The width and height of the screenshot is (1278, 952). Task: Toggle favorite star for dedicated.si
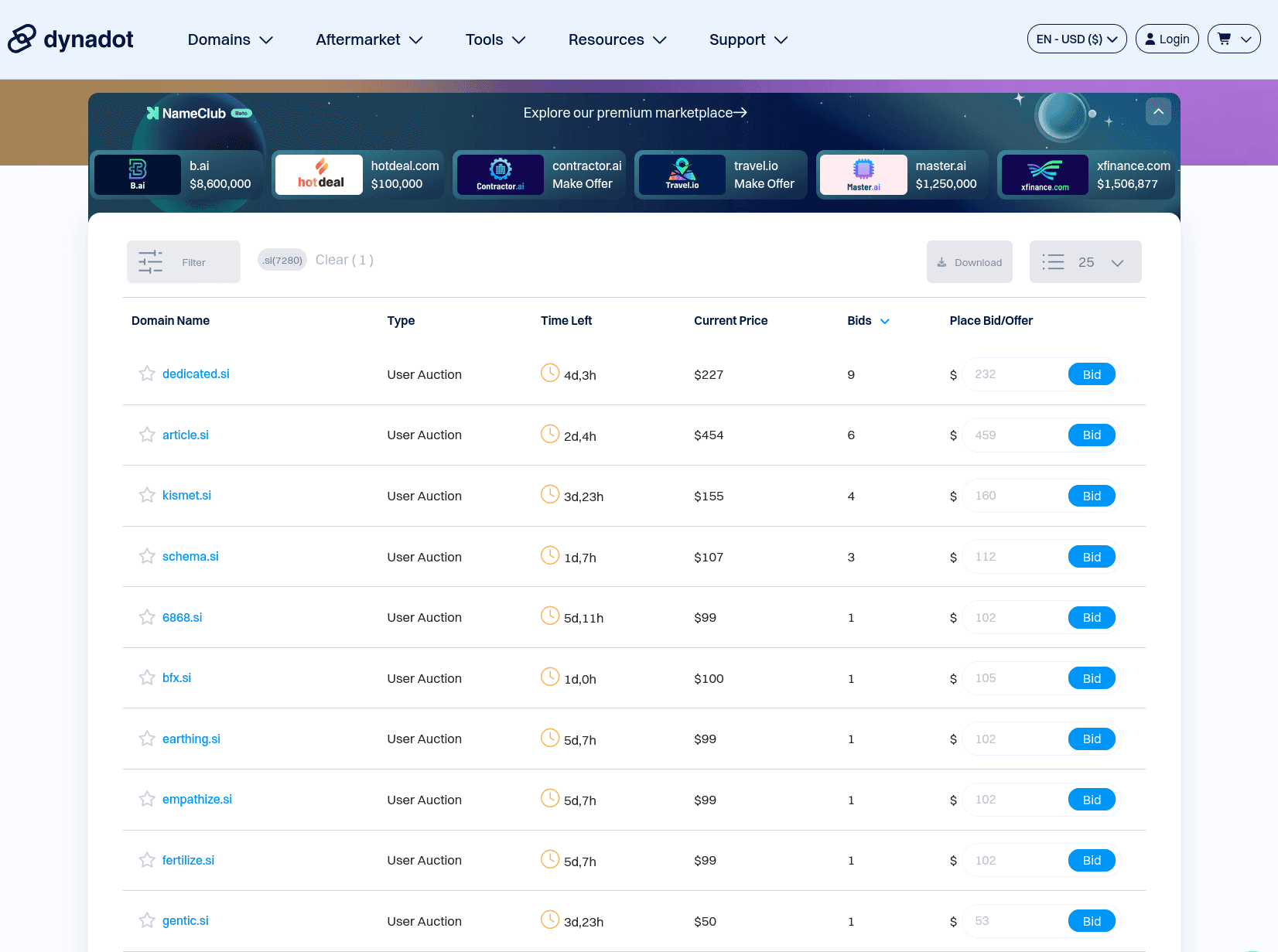(x=147, y=374)
